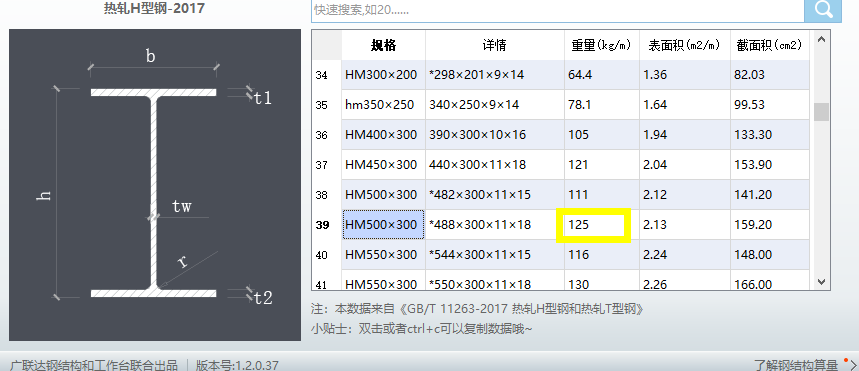The image size is (859, 371).
Task: Click detail cell *488×300×11×18
Action: point(495,225)
